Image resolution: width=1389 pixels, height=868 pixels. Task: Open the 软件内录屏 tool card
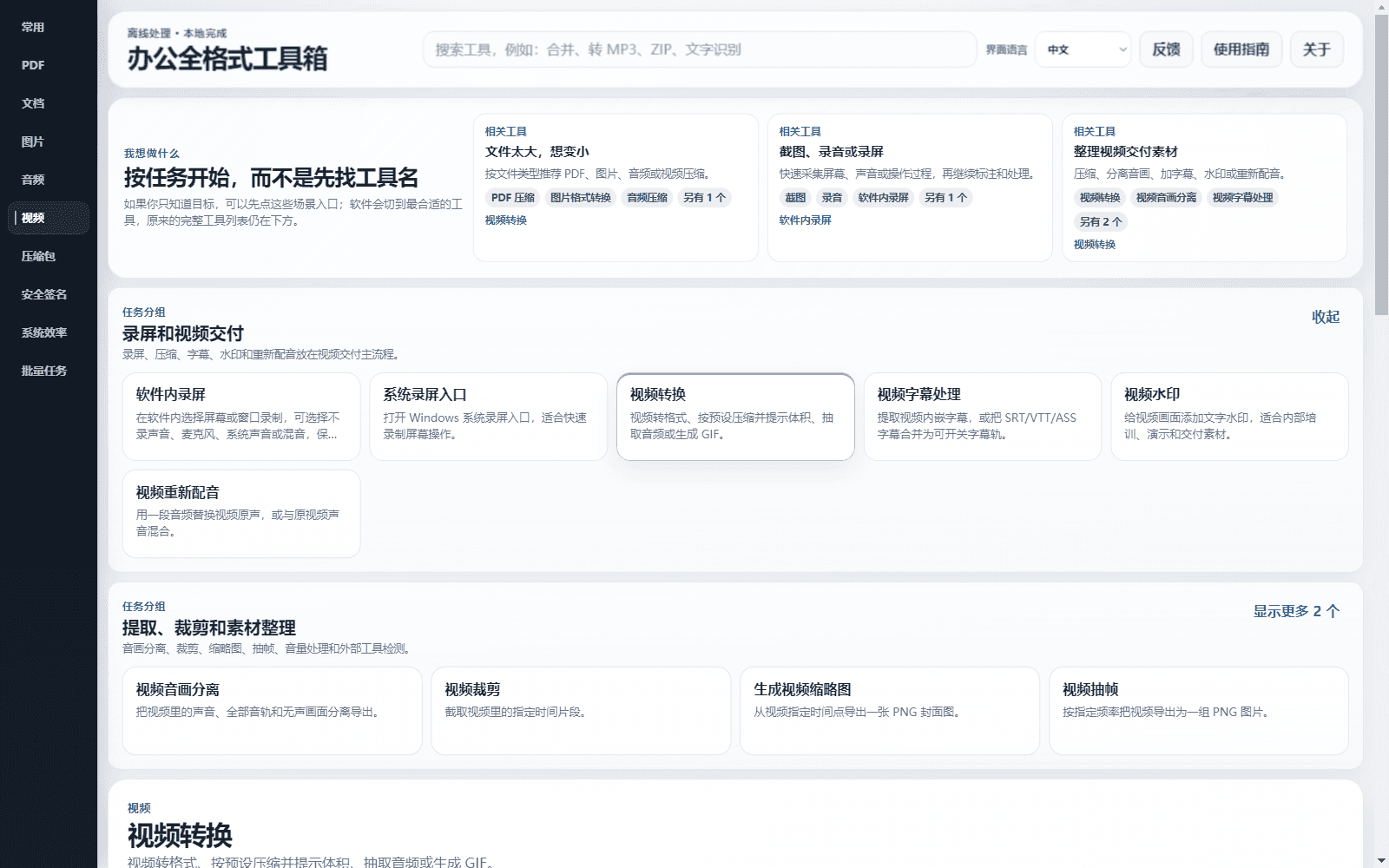tap(241, 417)
